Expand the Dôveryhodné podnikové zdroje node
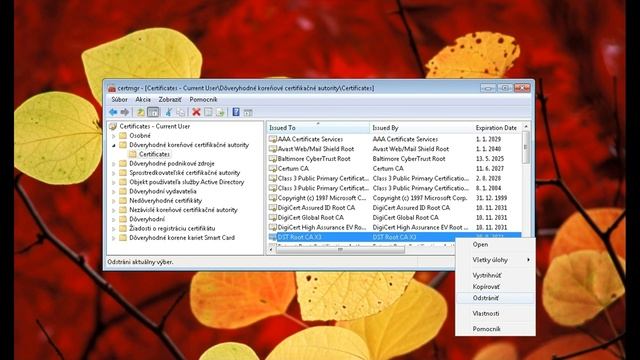The image size is (640, 360). point(114,164)
